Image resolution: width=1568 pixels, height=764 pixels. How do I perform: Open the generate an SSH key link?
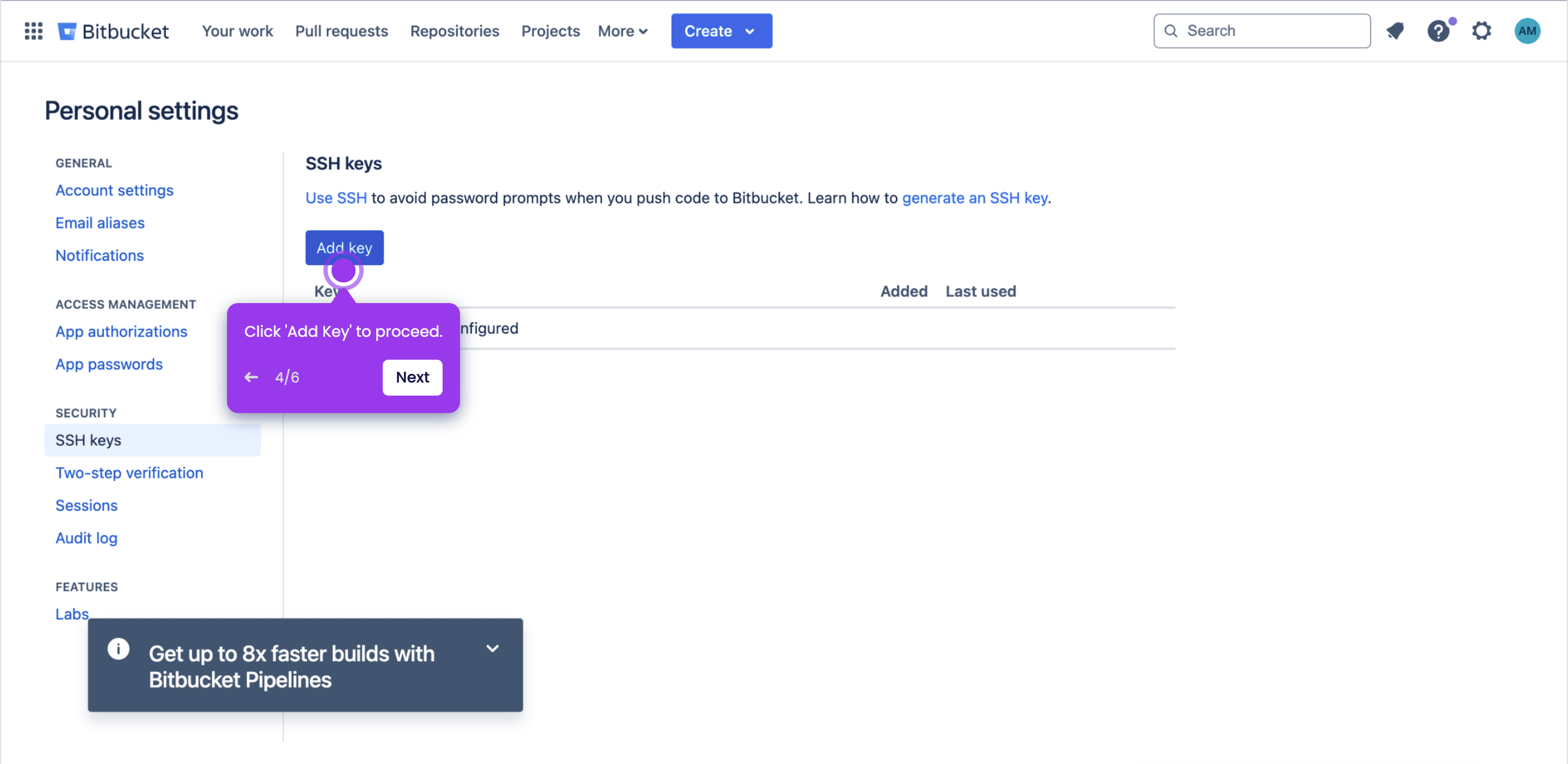click(x=974, y=198)
